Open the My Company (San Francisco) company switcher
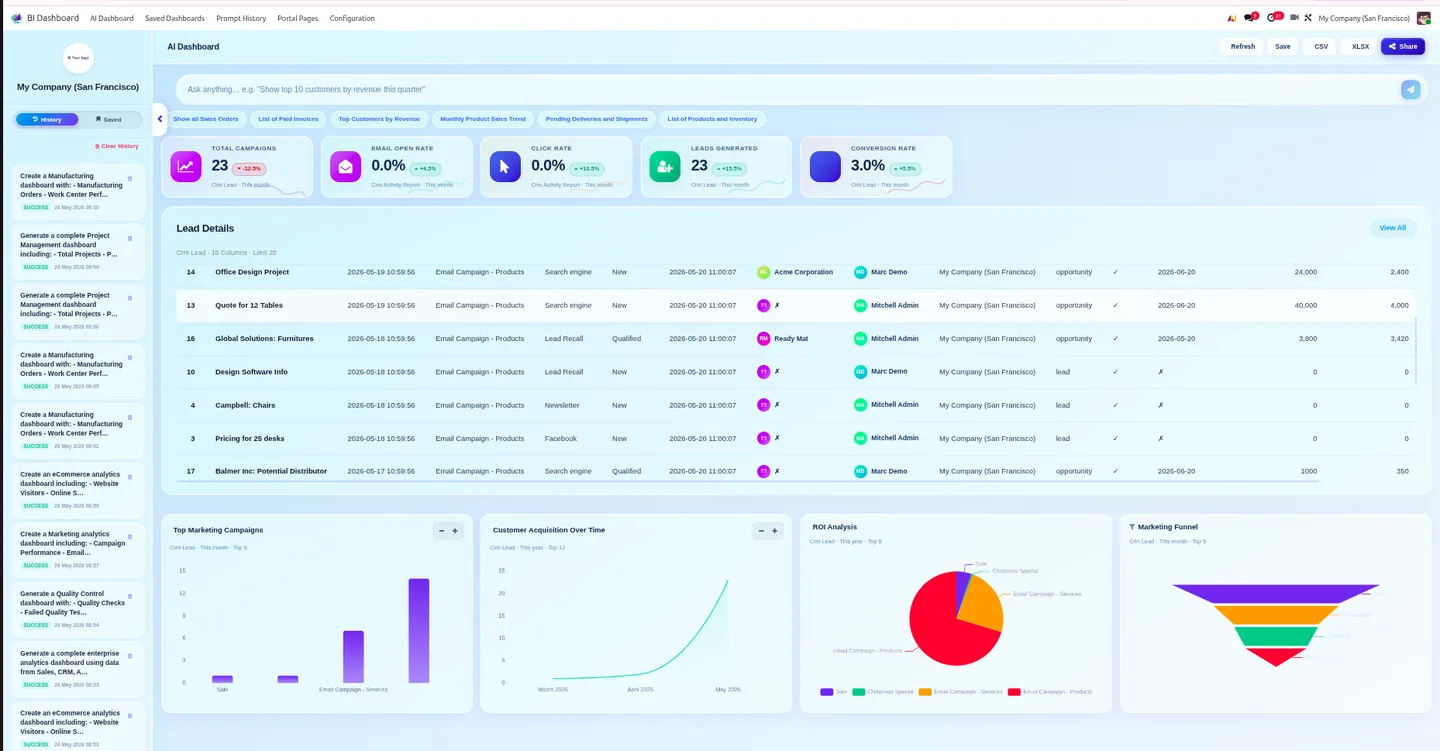Image resolution: width=1440 pixels, height=751 pixels. pos(1364,18)
